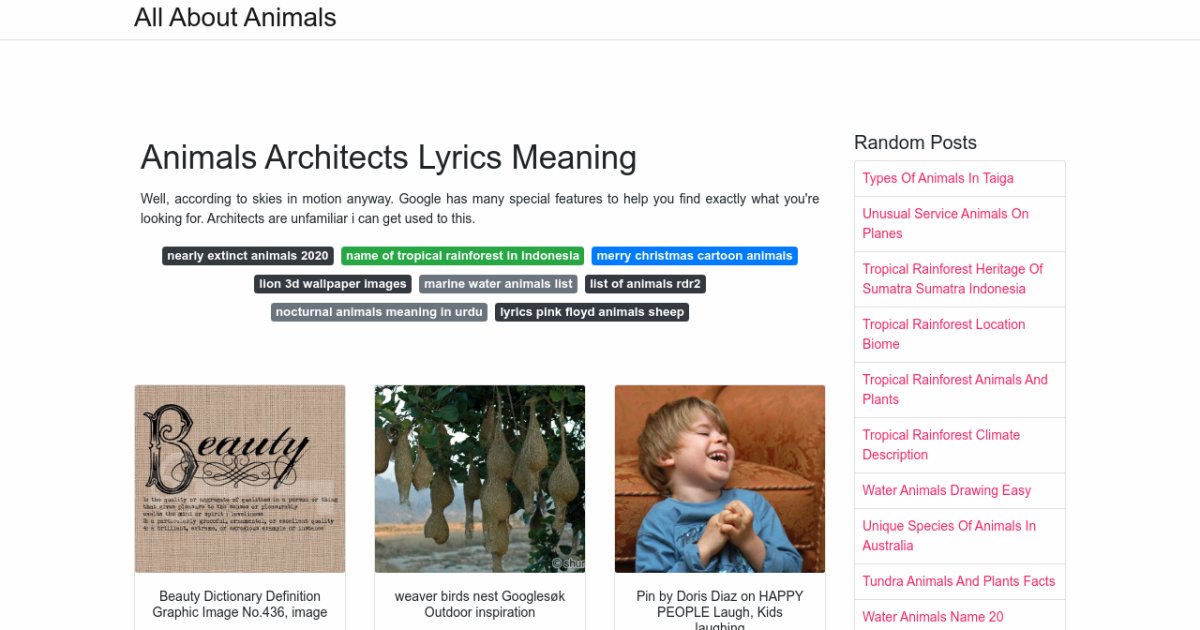Viewport: 1200px width, 630px height.
Task: Click the 'nearly extinct animals 2020' tag
Action: click(248, 256)
